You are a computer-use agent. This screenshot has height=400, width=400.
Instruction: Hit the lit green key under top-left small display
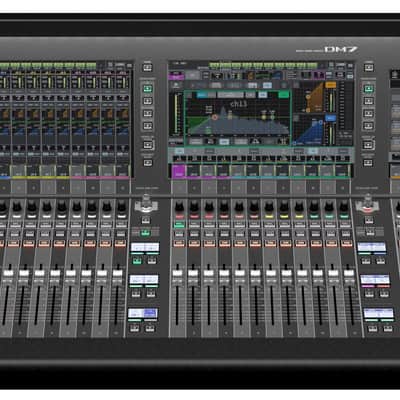pyautogui.click(x=137, y=261)
